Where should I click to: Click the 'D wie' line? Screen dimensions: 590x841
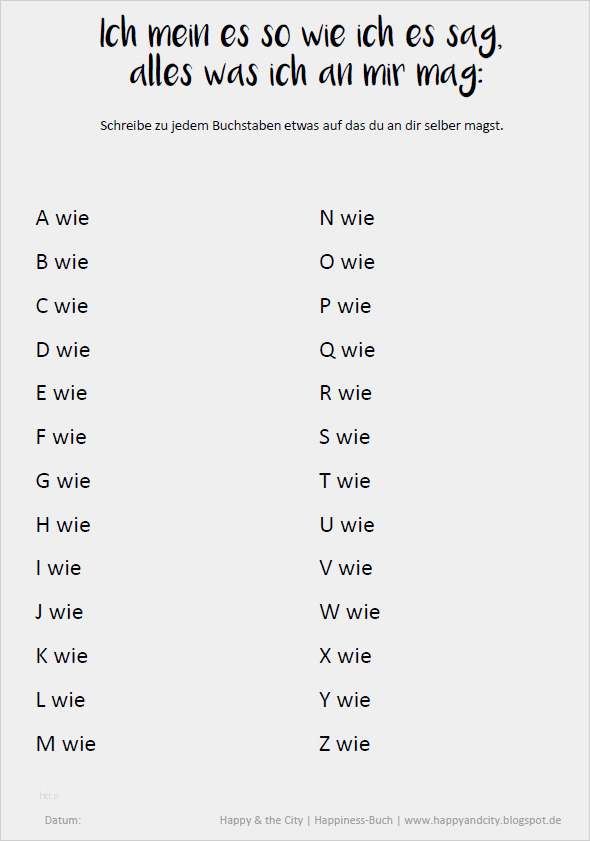63,350
